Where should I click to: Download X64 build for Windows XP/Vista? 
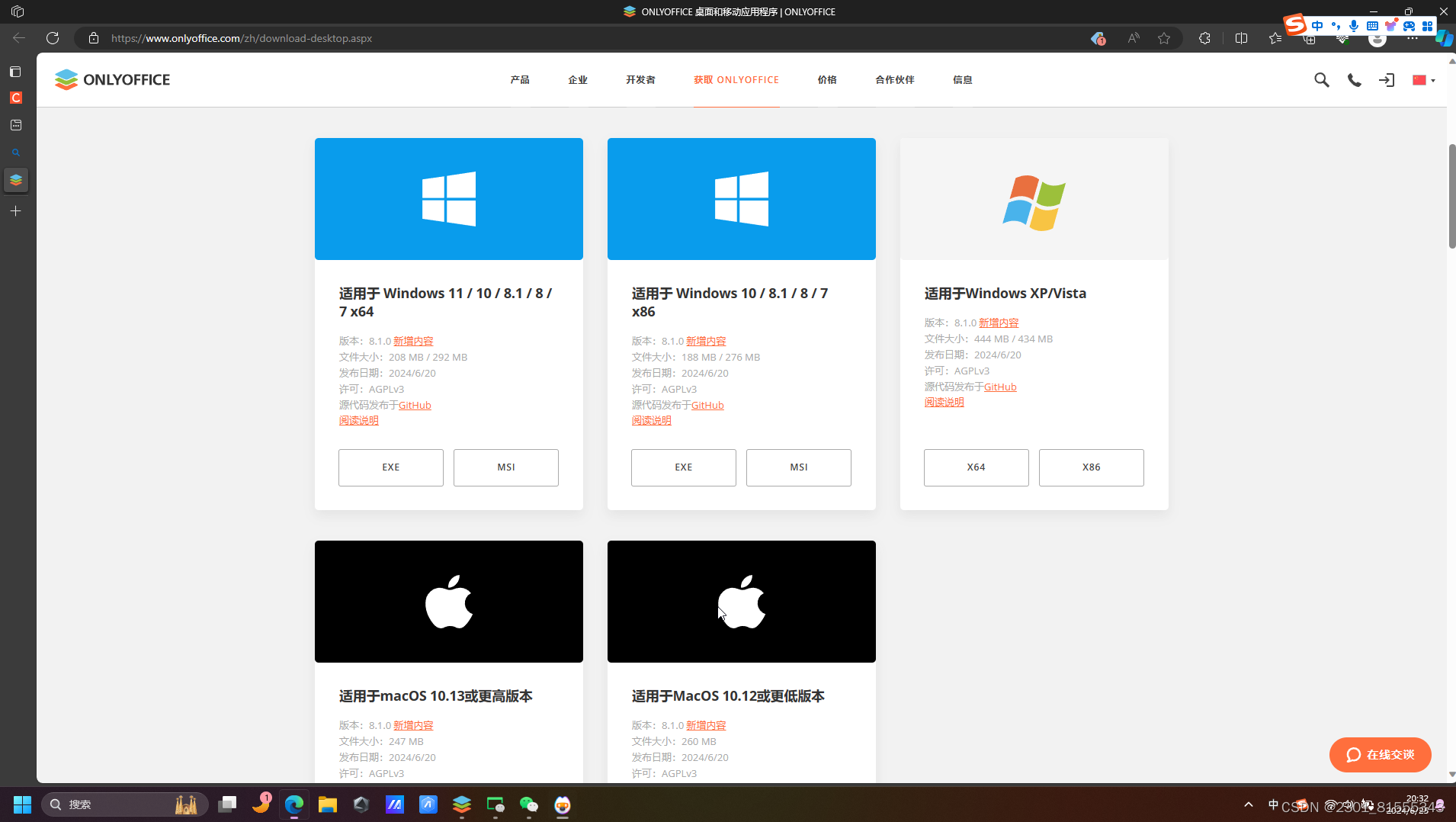click(977, 467)
